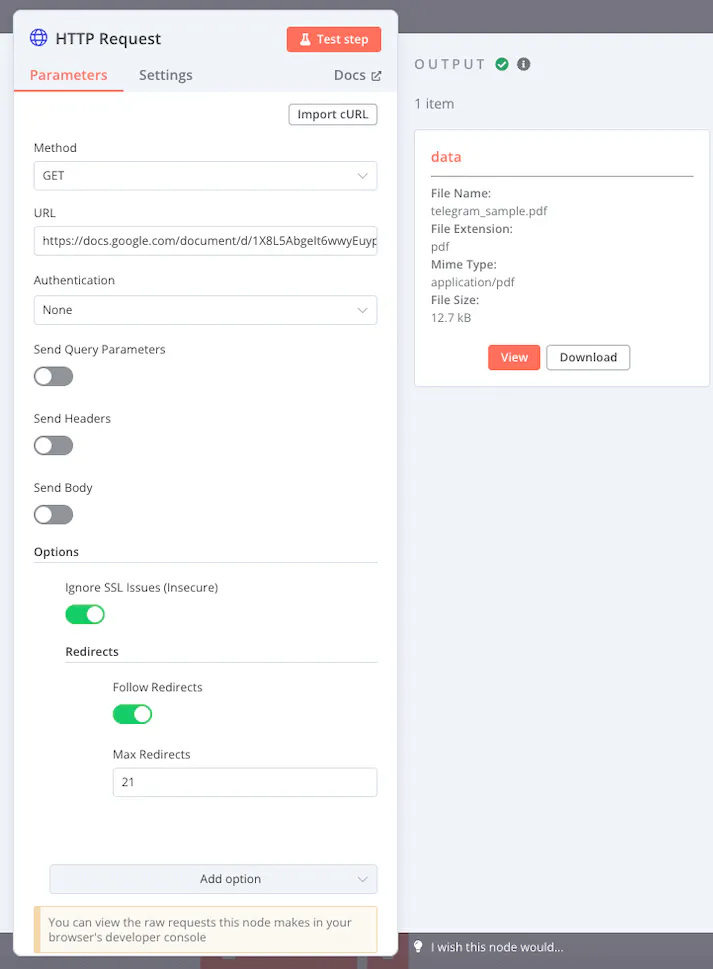Image resolution: width=713 pixels, height=969 pixels.
Task: Disable Ignore SSL Issues toggle
Action: 85,613
